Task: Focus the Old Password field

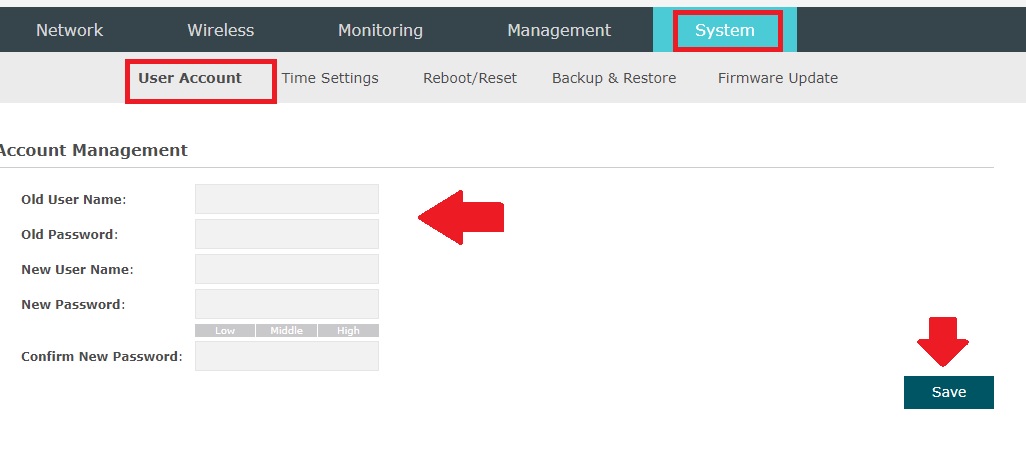Action: (287, 234)
